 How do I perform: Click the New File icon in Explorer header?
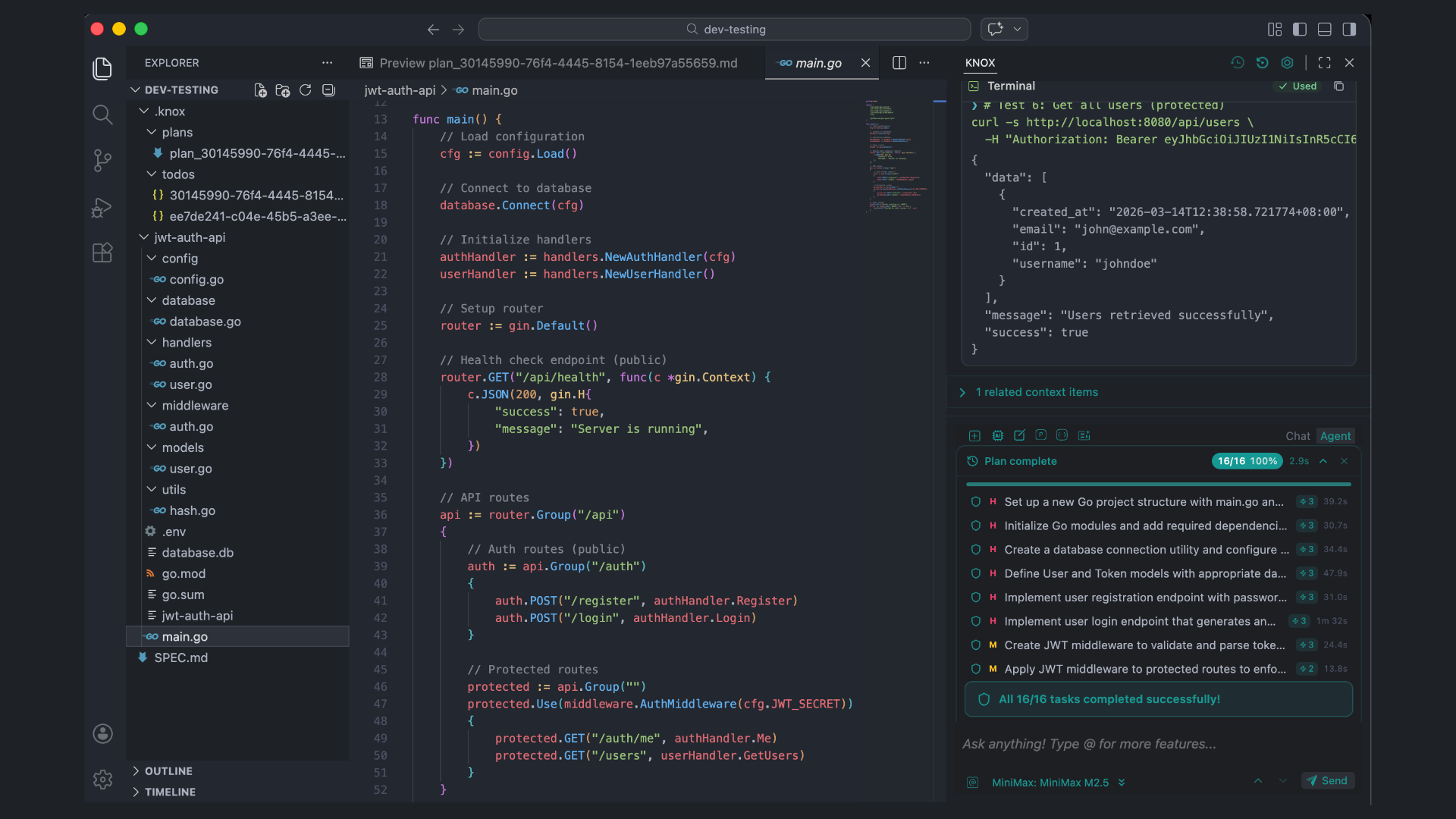tap(260, 90)
